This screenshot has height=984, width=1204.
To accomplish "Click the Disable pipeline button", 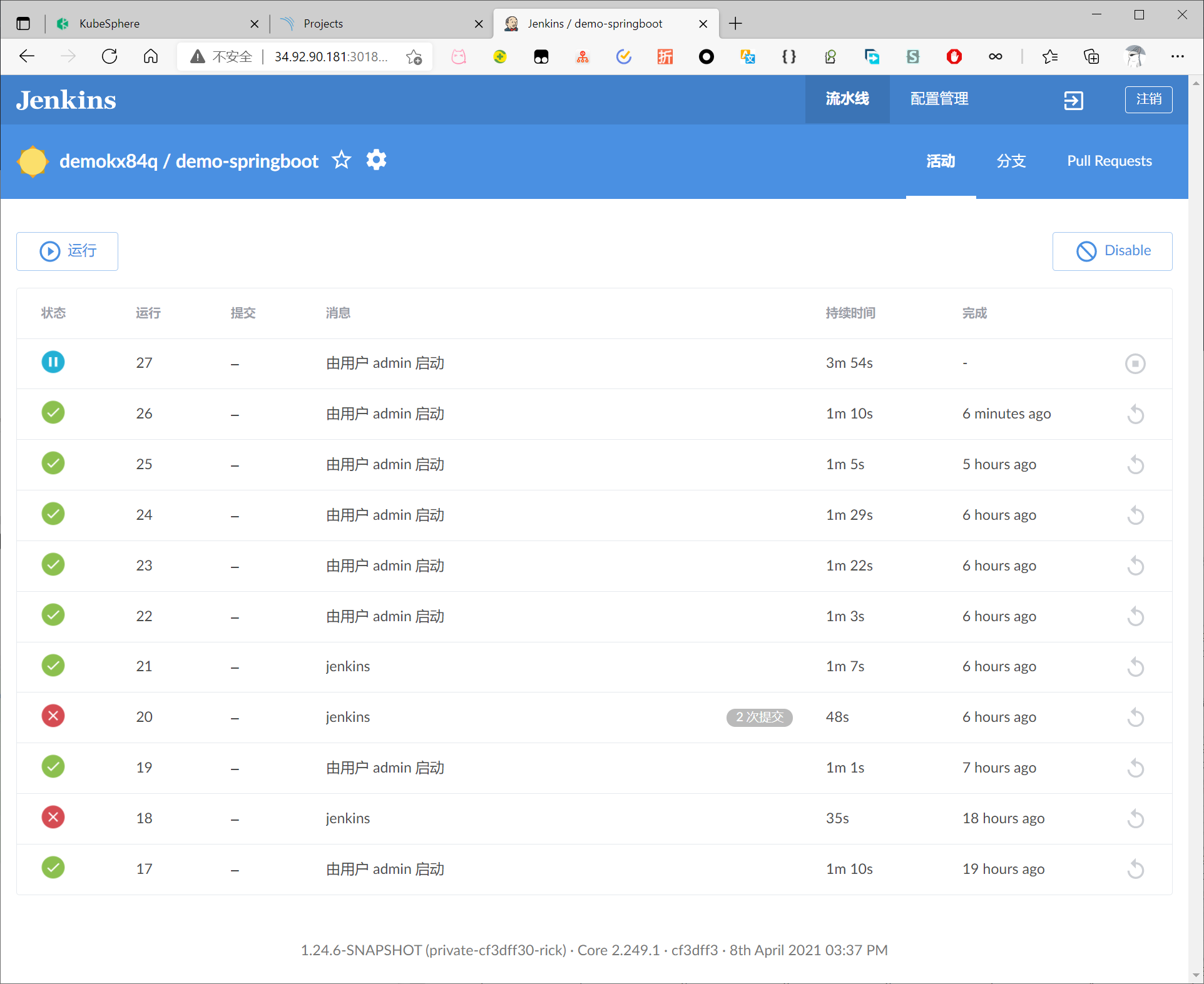I will 1112,251.
